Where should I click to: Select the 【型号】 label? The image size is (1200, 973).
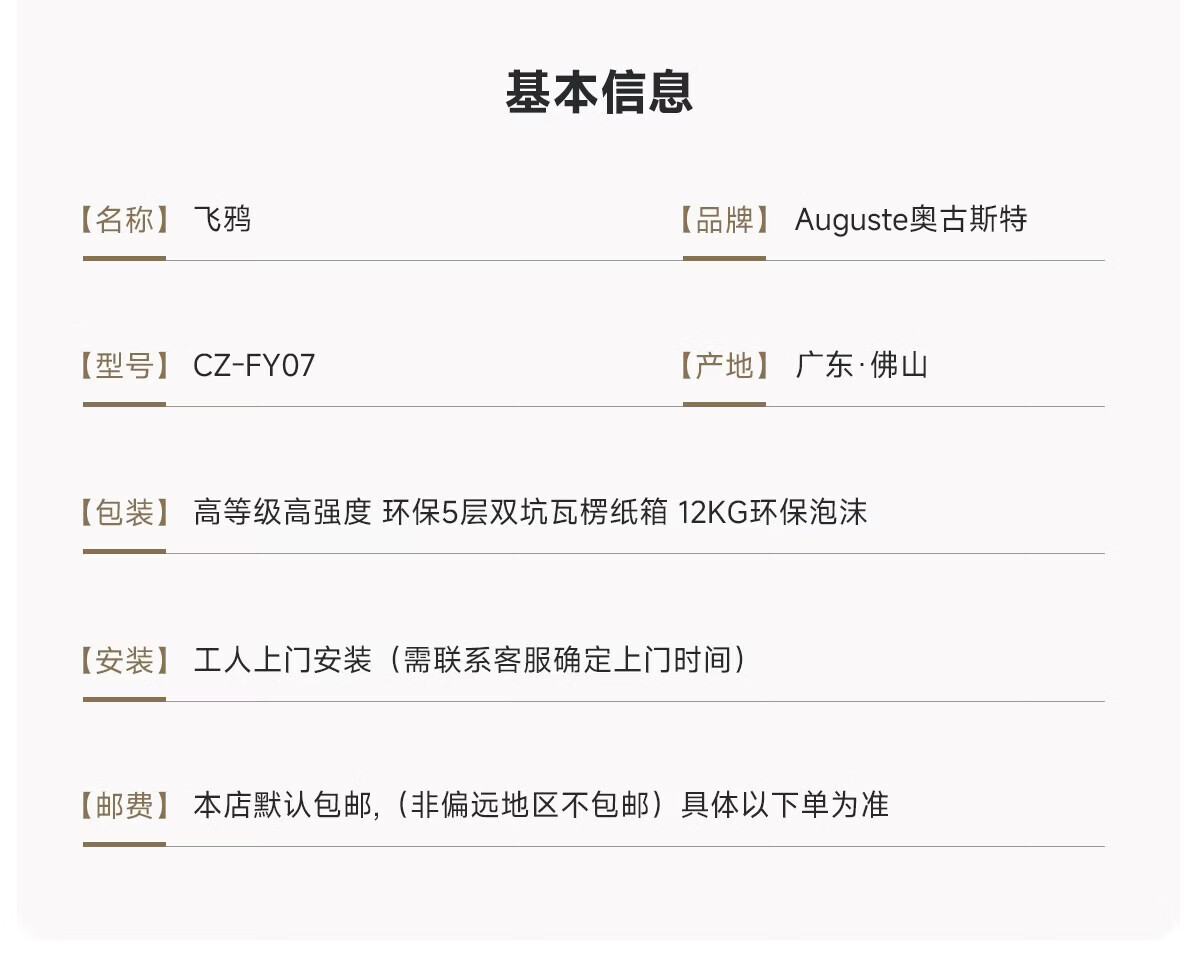(124, 366)
